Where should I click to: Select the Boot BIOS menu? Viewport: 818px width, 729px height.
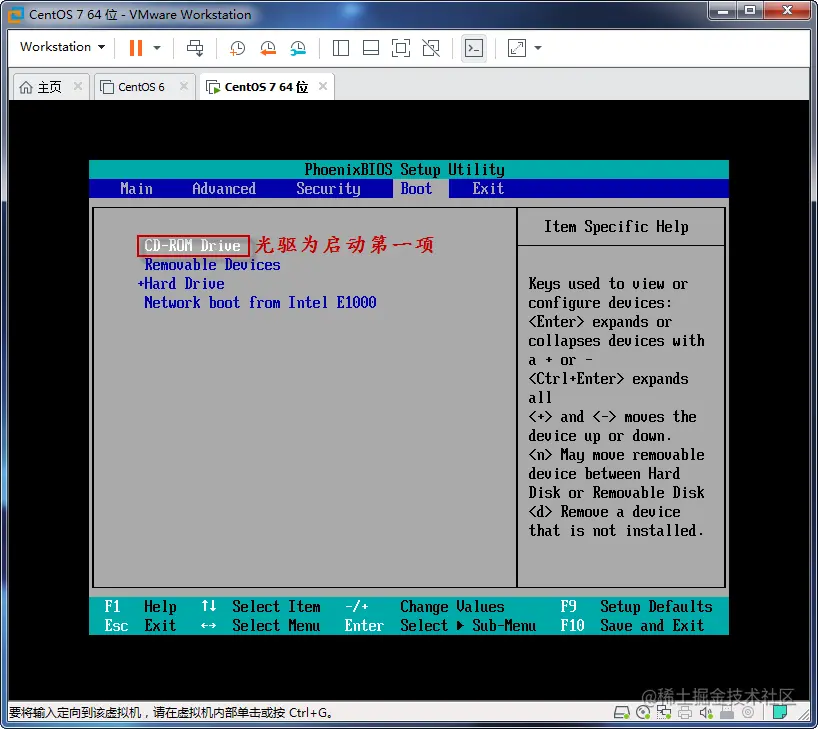click(416, 188)
